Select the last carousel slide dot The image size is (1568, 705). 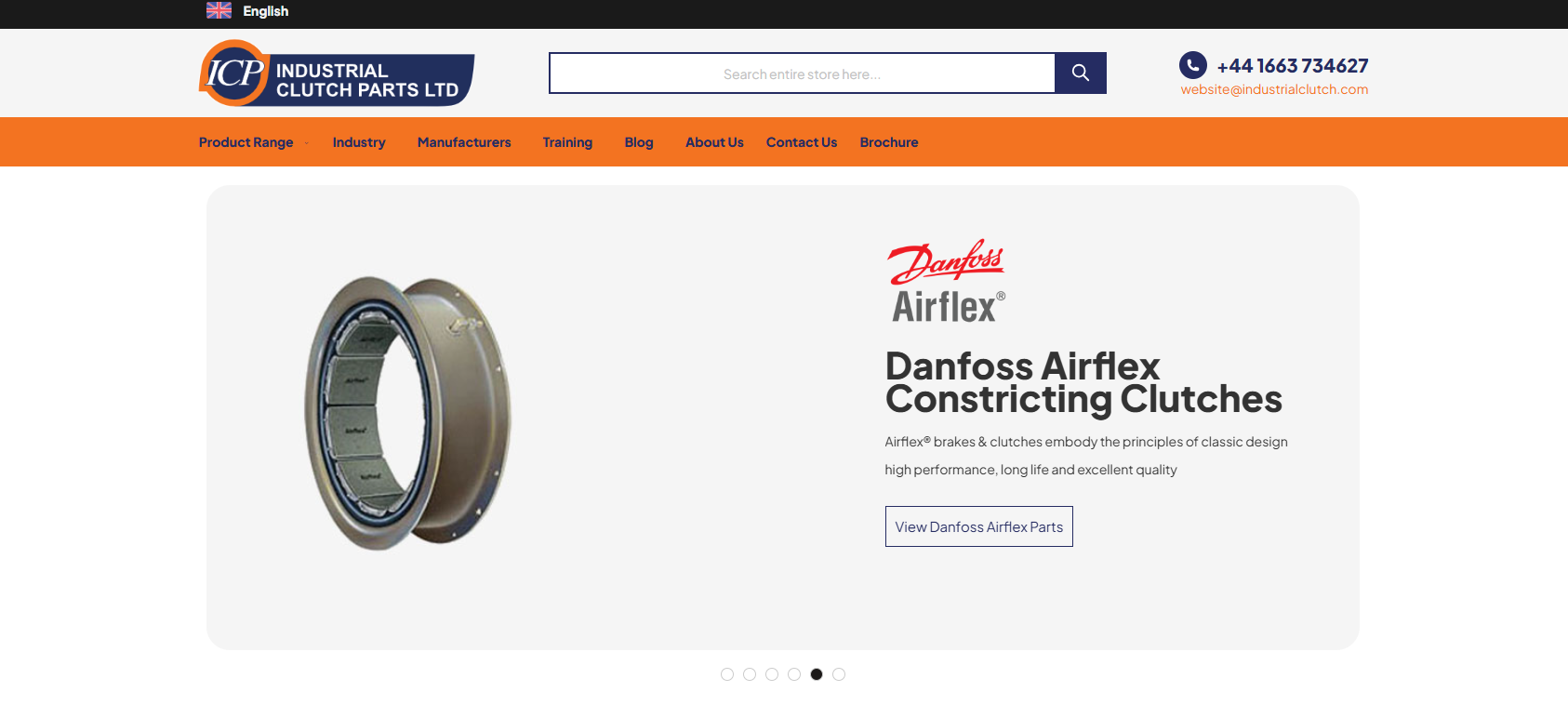[839, 674]
